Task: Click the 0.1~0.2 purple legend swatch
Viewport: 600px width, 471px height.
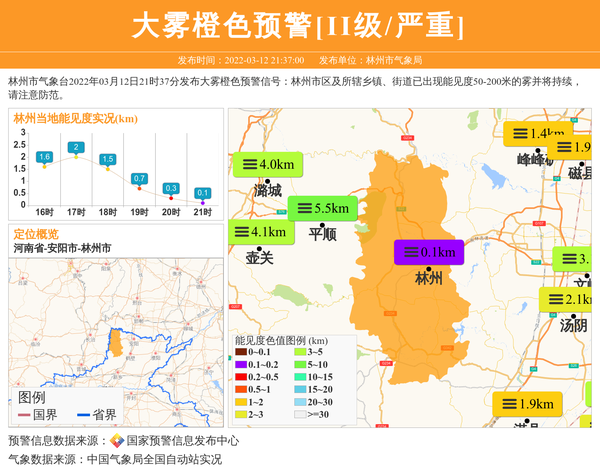Action: pyautogui.click(x=241, y=365)
